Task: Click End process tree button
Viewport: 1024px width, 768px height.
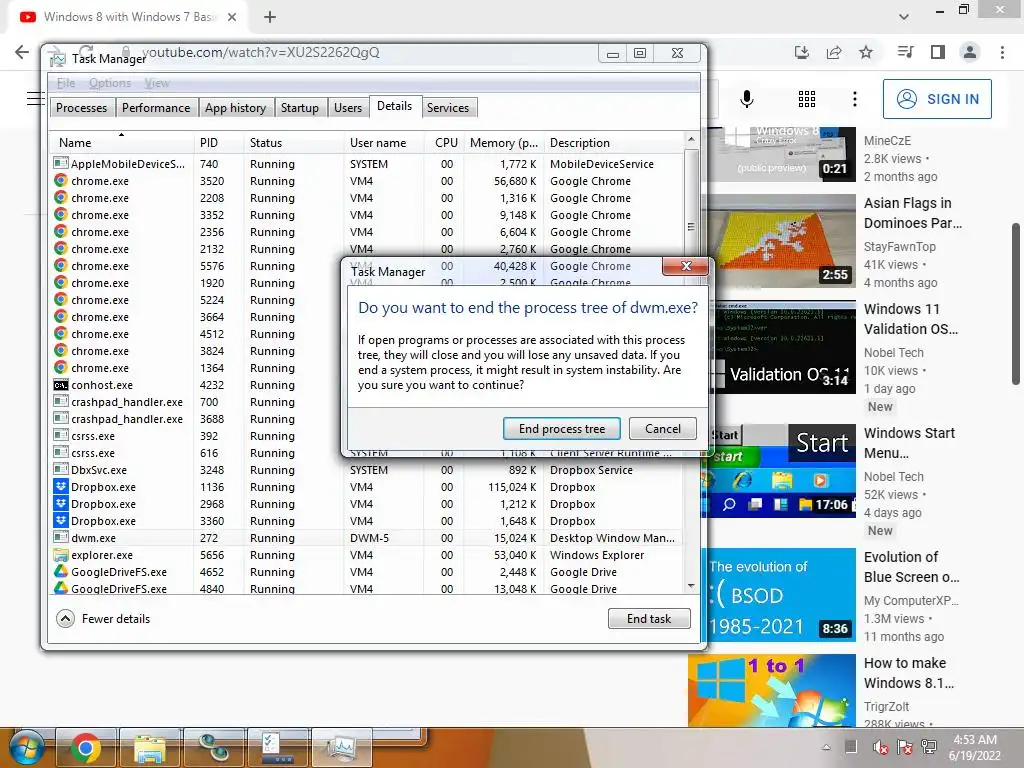Action: [562, 429]
